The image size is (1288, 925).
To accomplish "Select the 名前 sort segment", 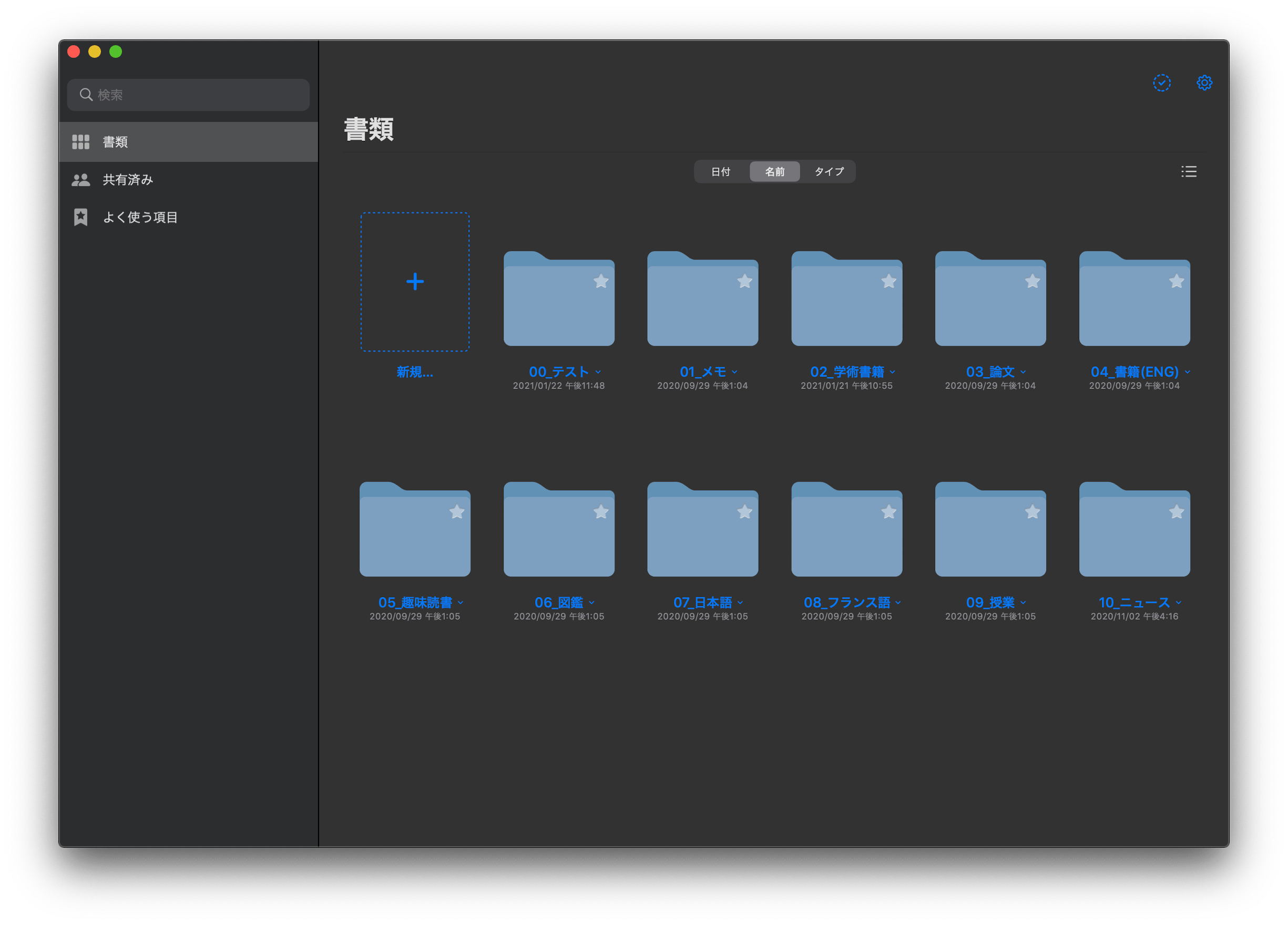I will tap(774, 171).
